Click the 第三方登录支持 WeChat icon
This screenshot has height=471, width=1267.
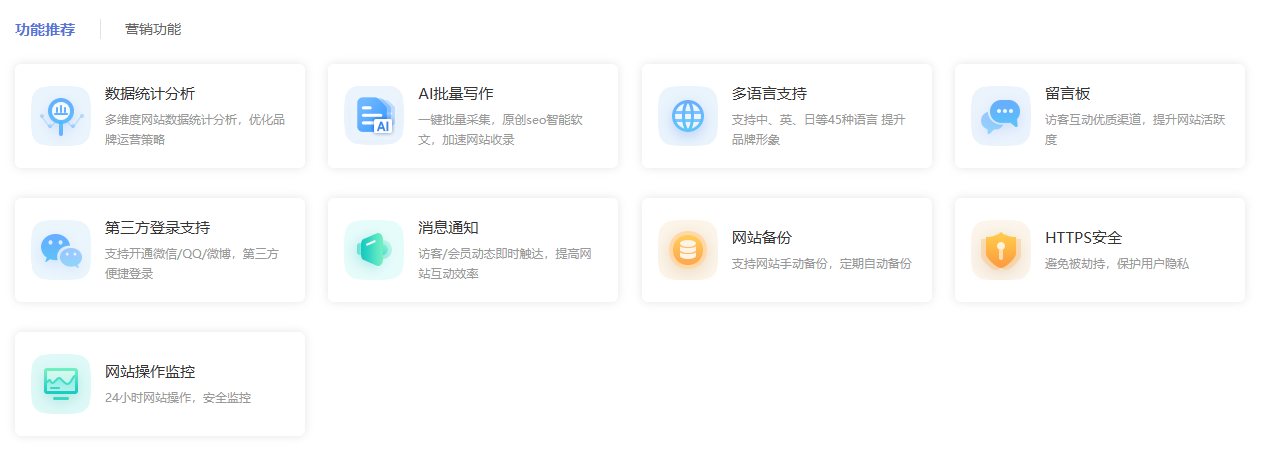tap(61, 249)
